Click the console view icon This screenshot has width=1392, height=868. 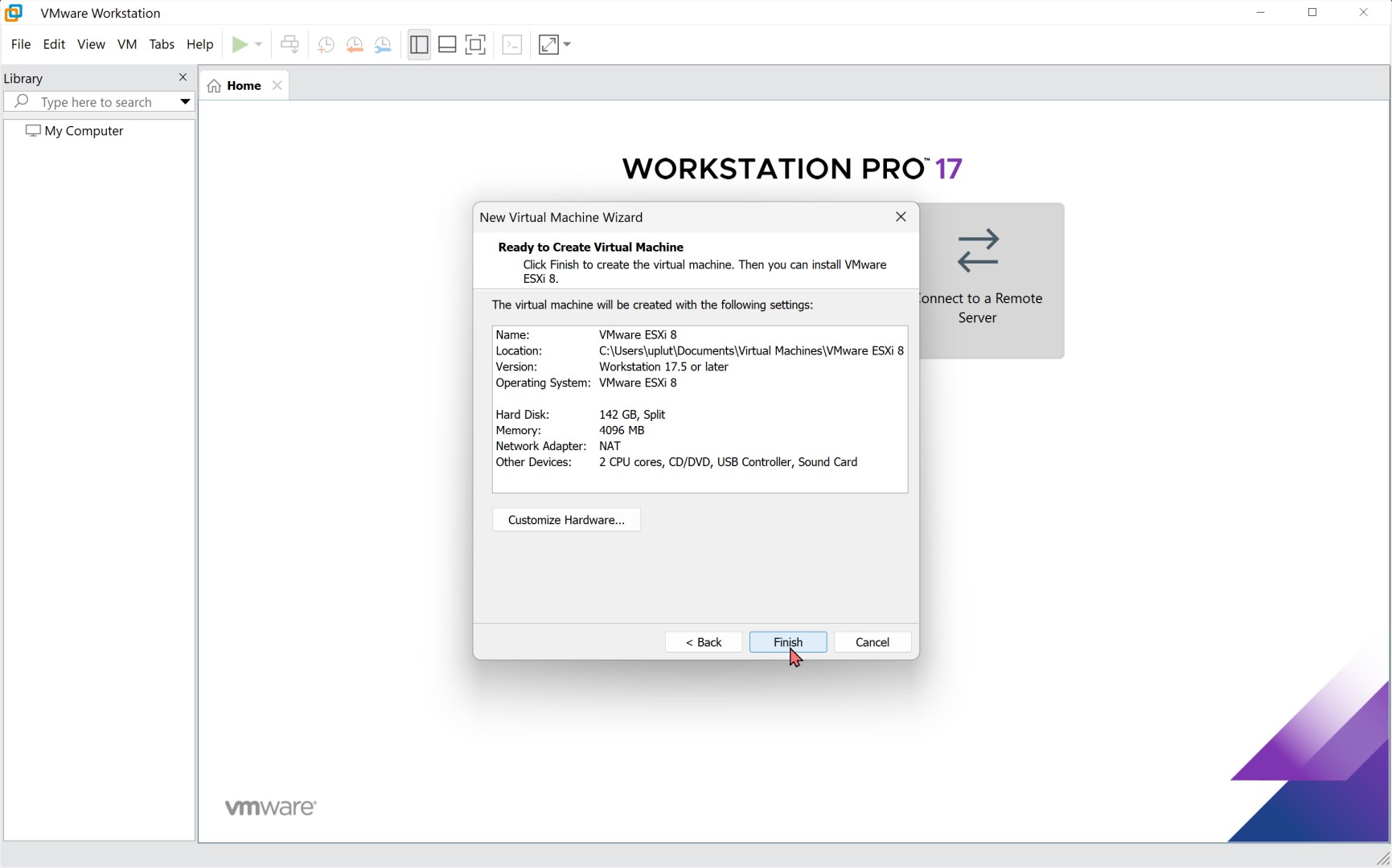(512, 45)
